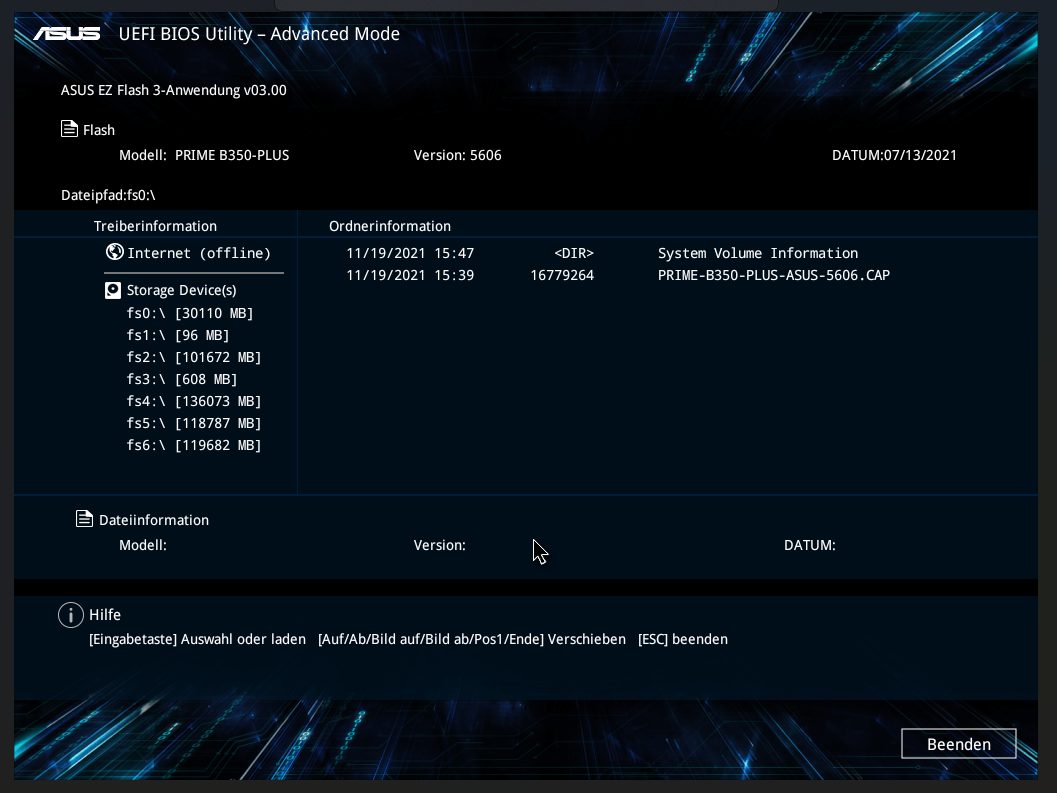Select drive fs0:\ [30110 MB]

coord(189,313)
